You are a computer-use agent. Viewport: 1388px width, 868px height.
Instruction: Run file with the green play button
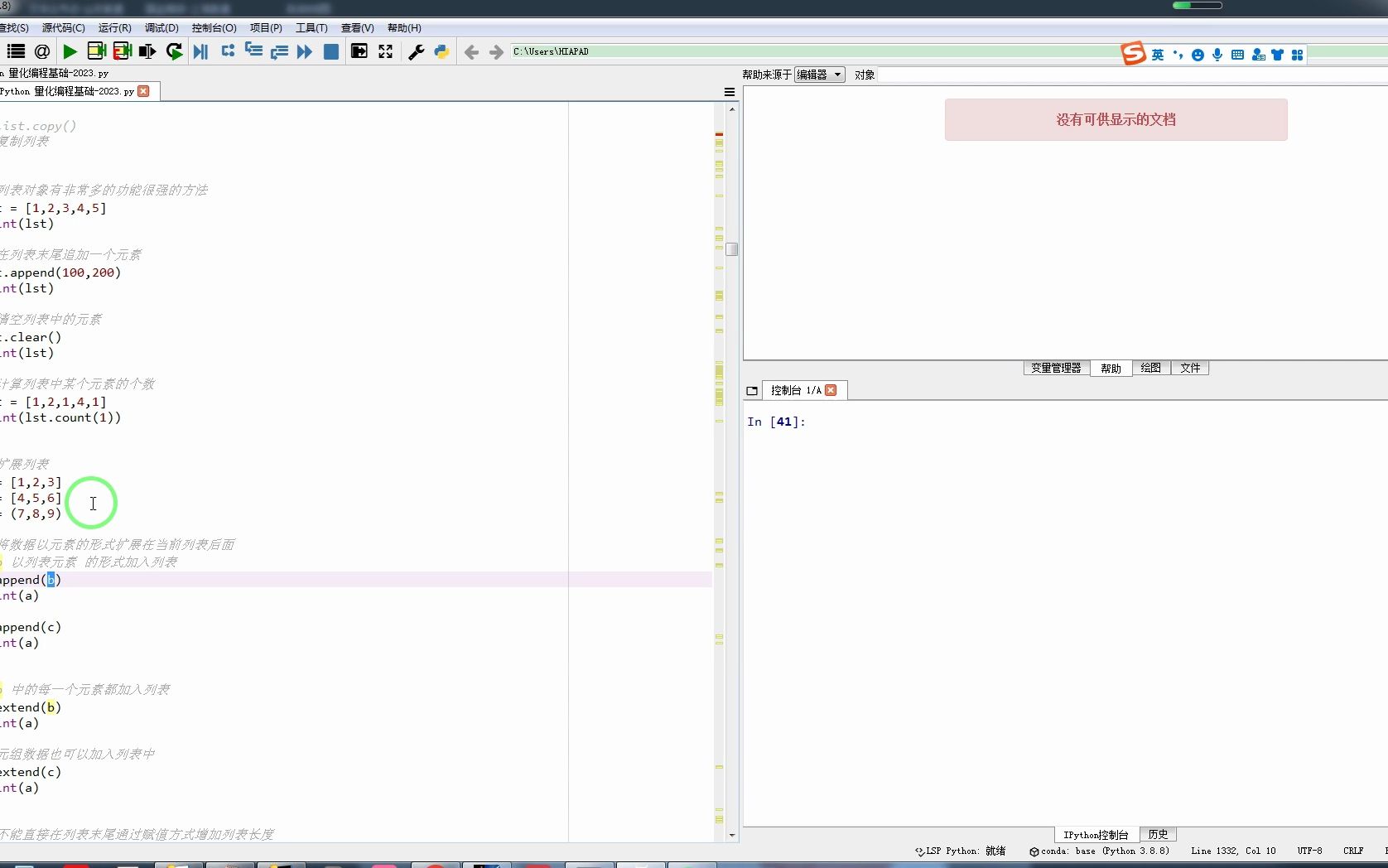point(70,51)
